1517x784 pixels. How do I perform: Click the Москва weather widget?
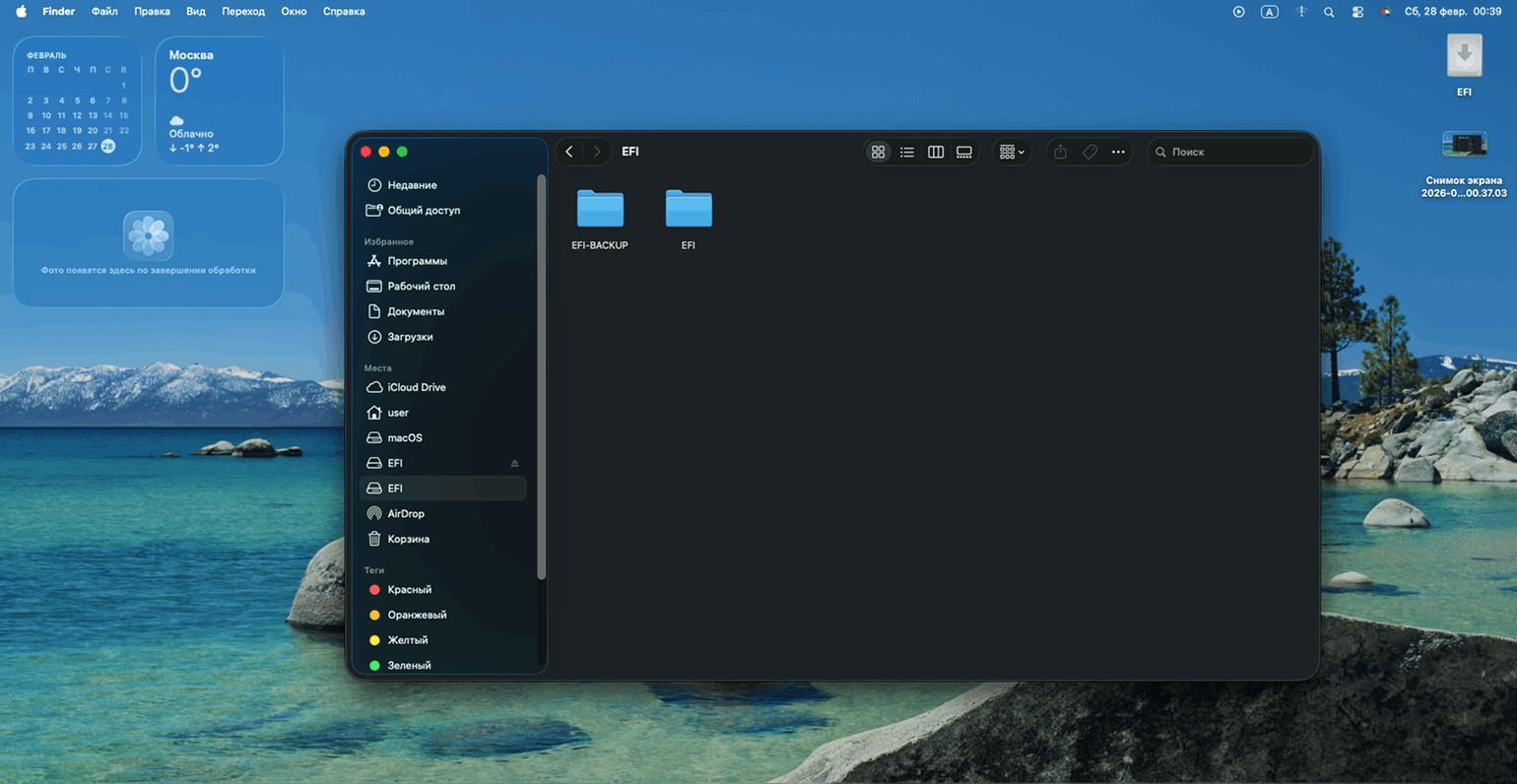[220, 100]
